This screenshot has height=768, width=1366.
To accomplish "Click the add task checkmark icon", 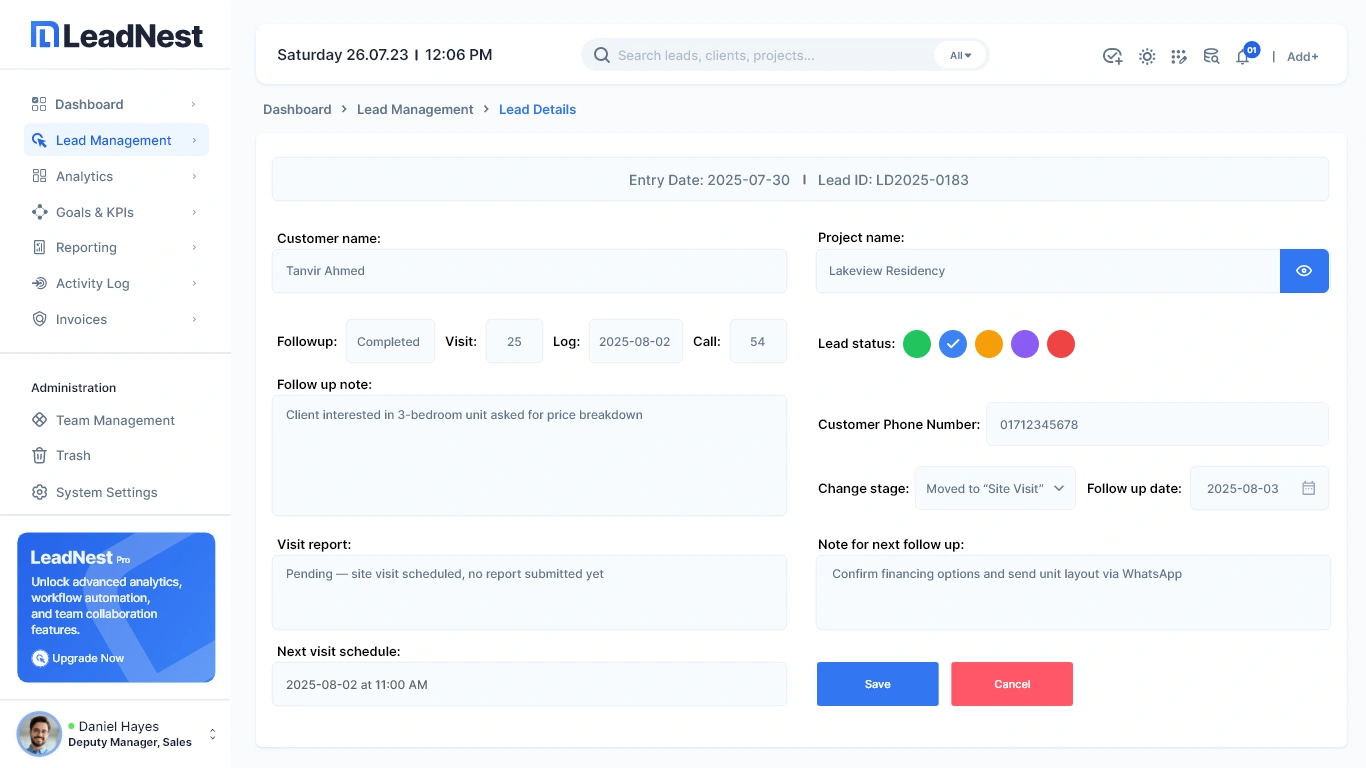I will point(1112,56).
